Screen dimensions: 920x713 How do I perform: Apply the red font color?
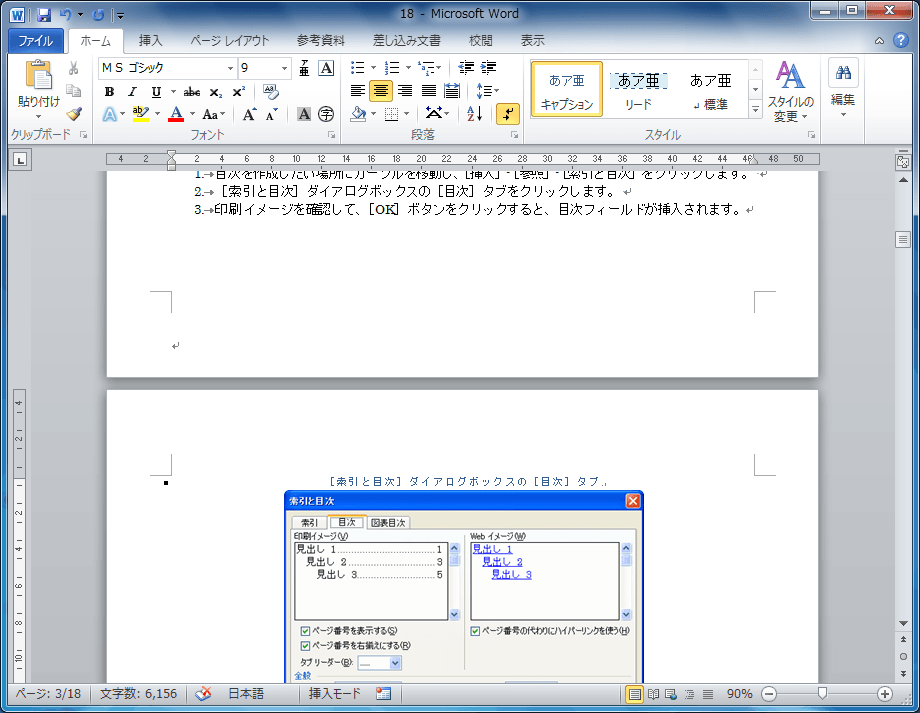[x=176, y=114]
